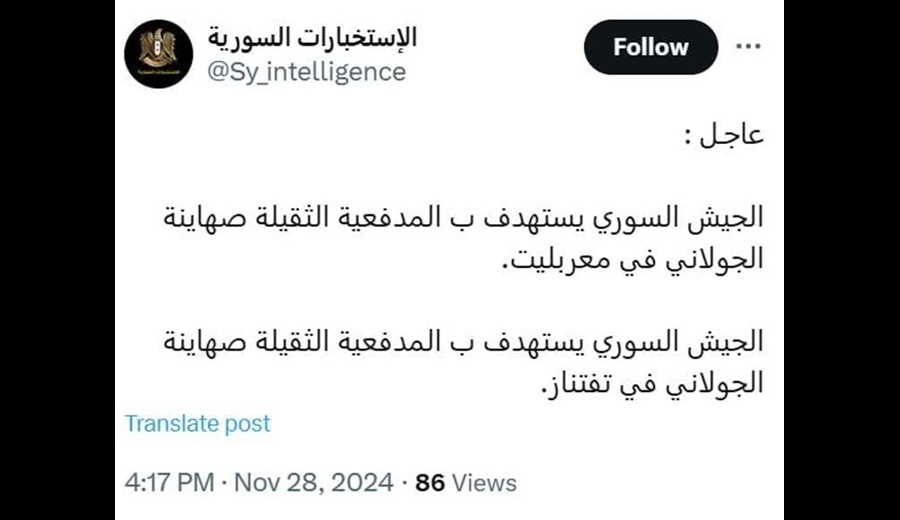The height and width of the screenshot is (520, 900).
Task: Open the eagle emblem profile avatar
Action: click(x=158, y=54)
